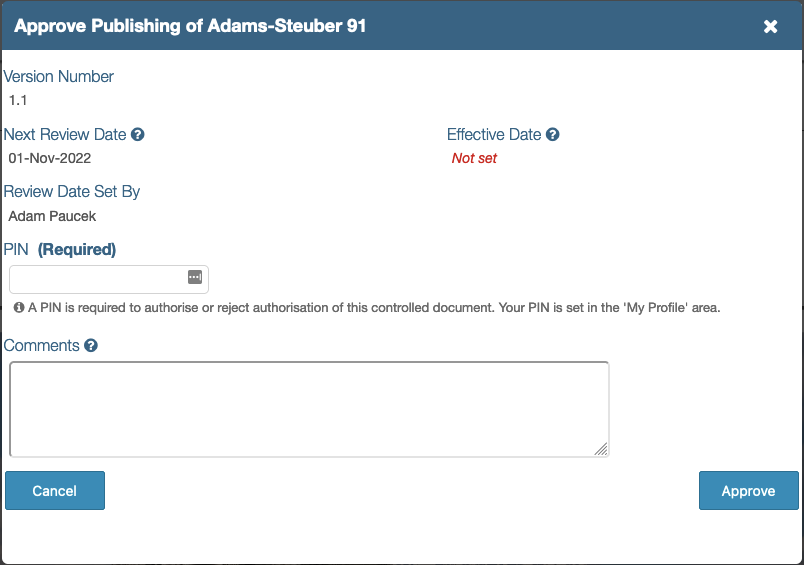Click password manager icon in PIN field
This screenshot has width=804, height=565.
(195, 277)
